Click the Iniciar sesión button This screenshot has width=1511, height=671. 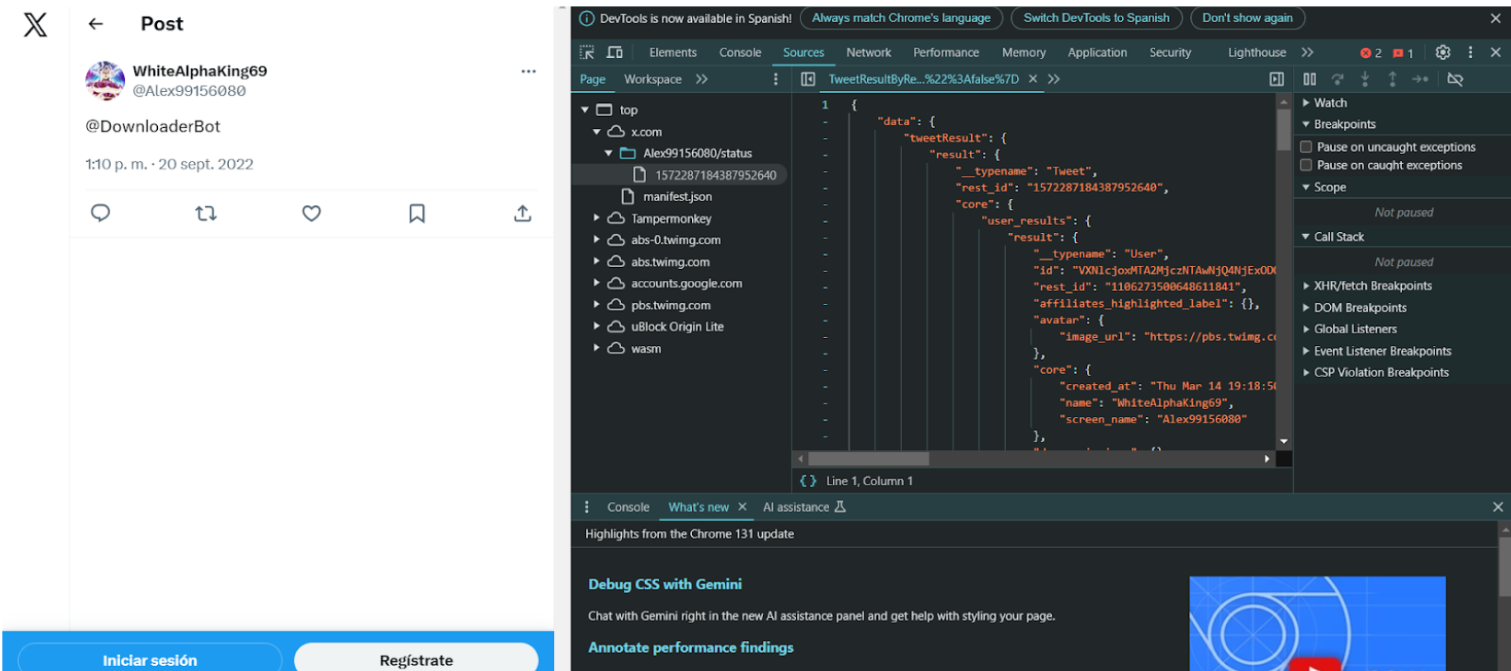[x=150, y=659]
